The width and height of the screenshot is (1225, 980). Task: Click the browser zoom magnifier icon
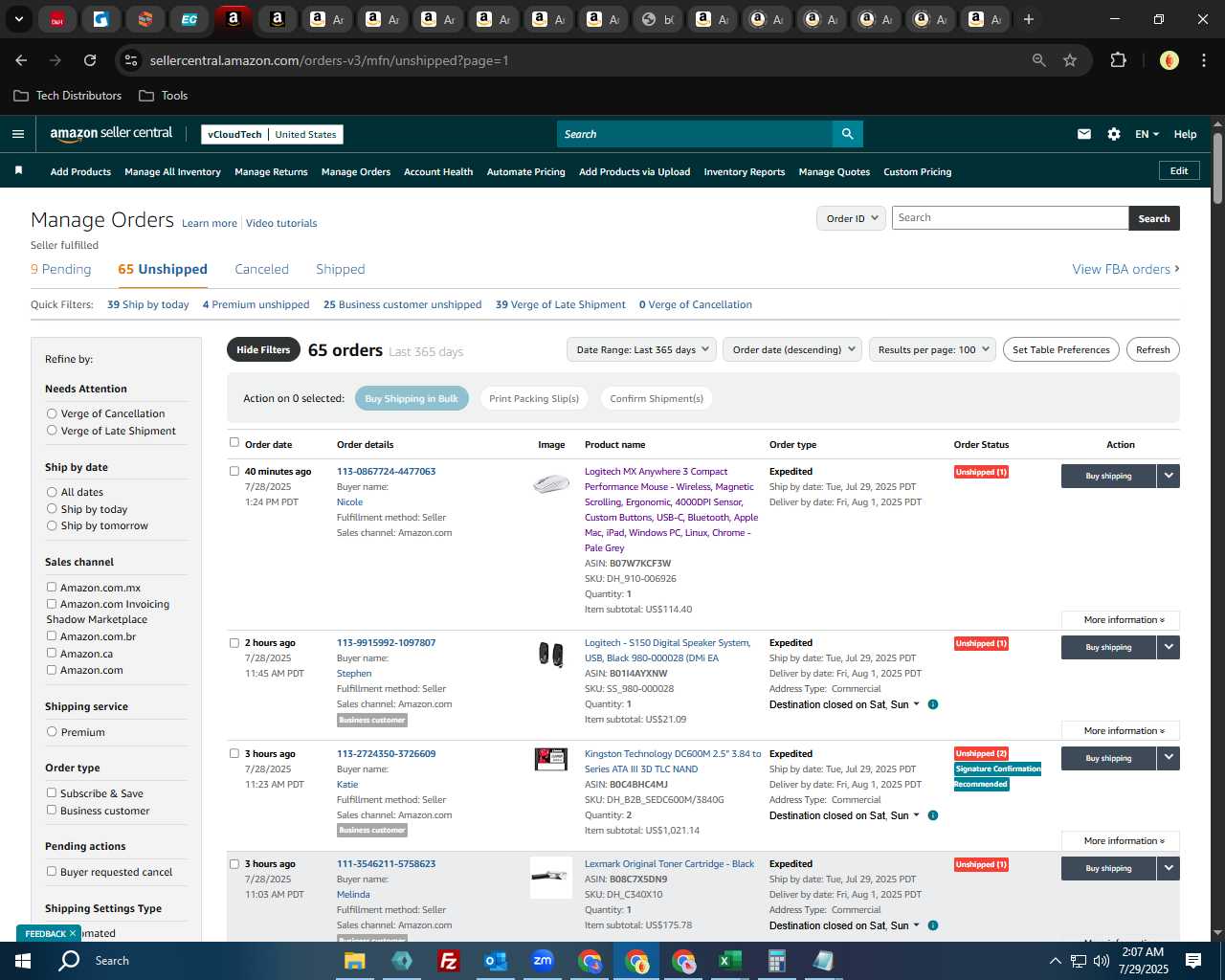click(x=1039, y=60)
